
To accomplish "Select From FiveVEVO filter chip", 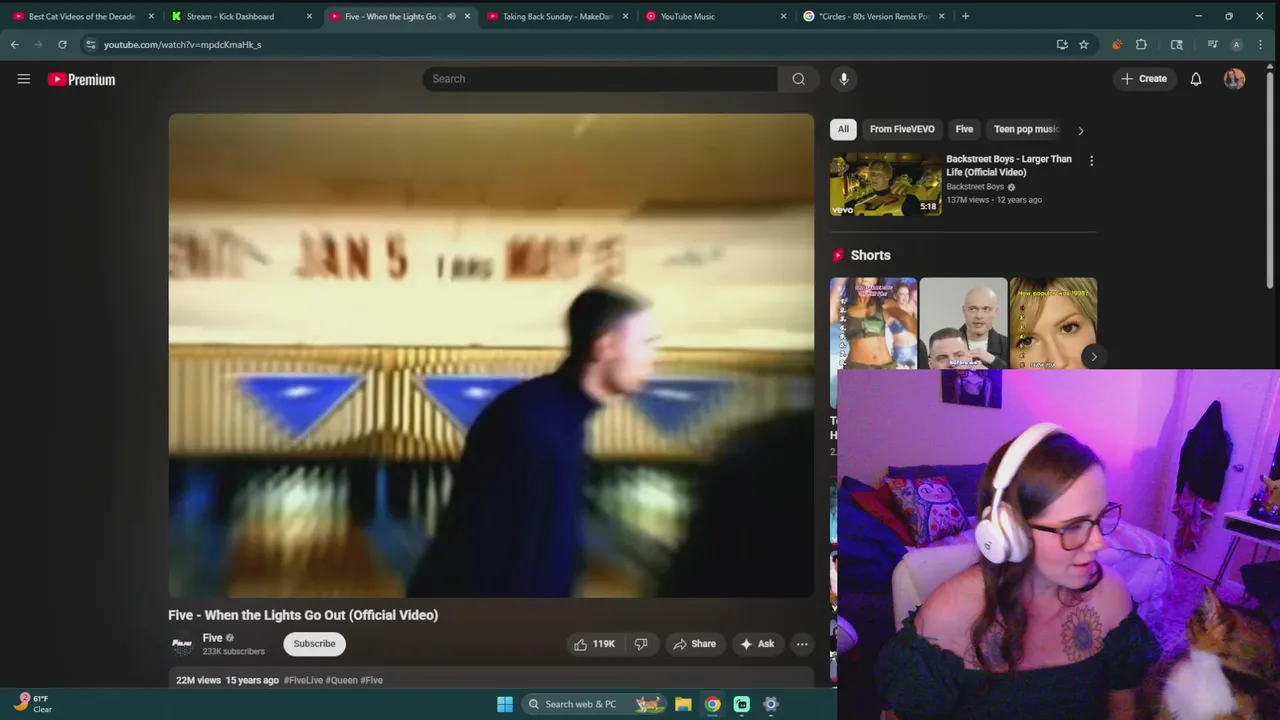I will [902, 129].
